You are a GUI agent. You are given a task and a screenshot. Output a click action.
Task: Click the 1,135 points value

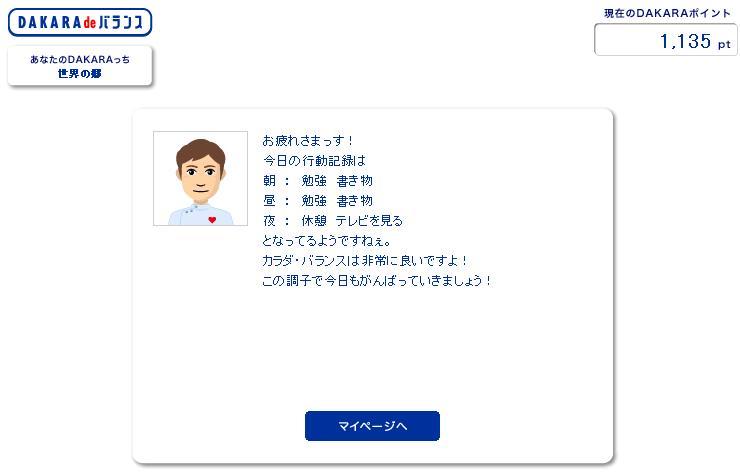pos(685,42)
